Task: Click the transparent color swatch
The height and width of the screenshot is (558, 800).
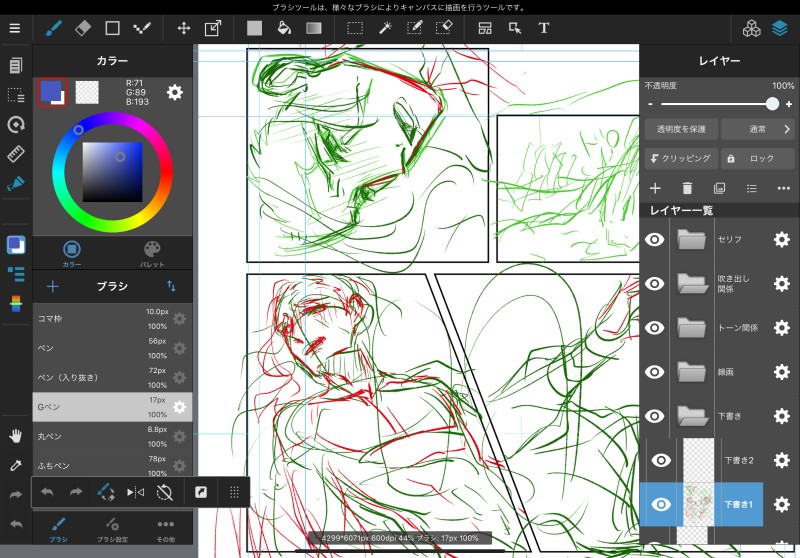Action: [x=87, y=92]
